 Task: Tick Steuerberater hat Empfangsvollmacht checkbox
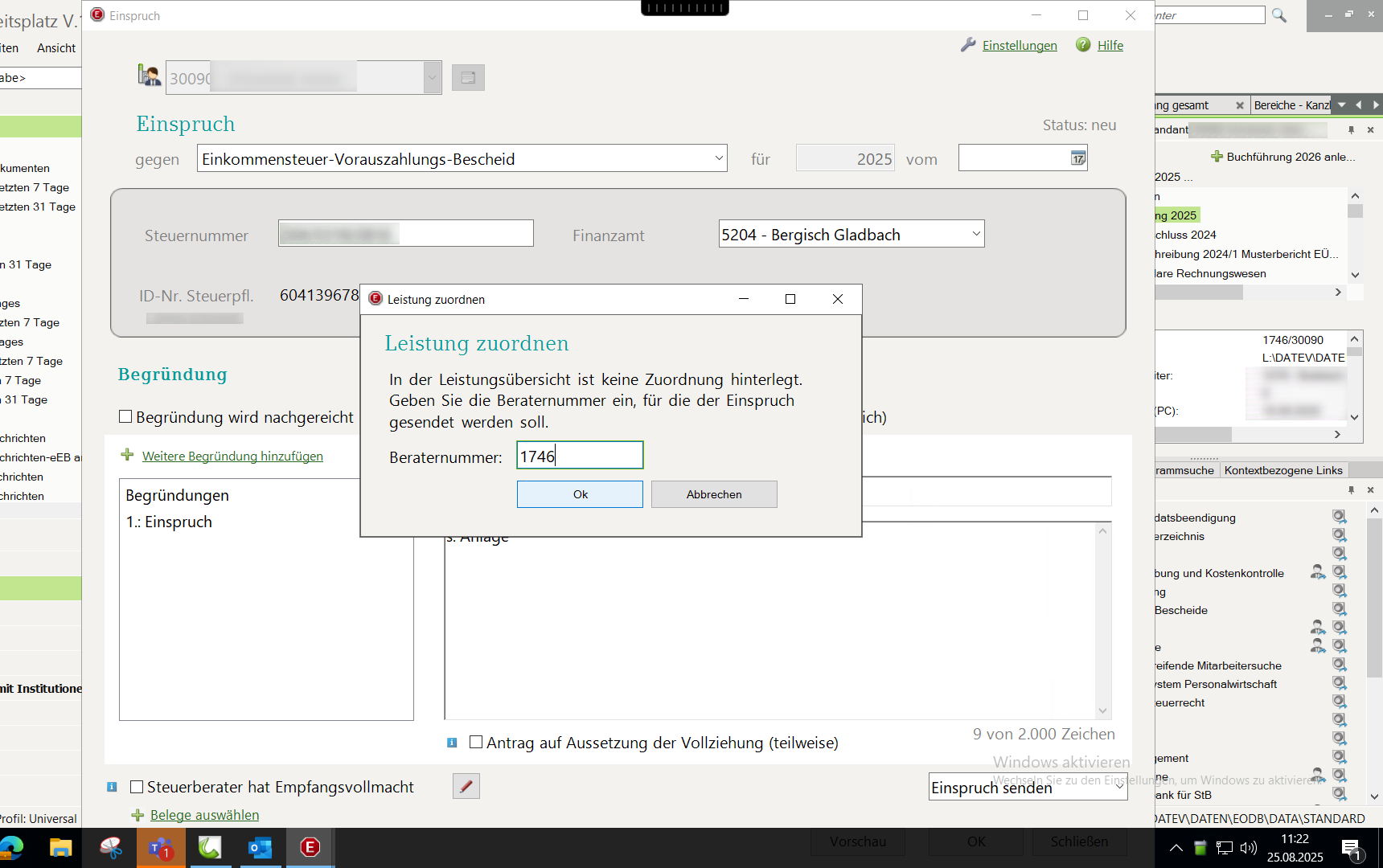coord(137,787)
